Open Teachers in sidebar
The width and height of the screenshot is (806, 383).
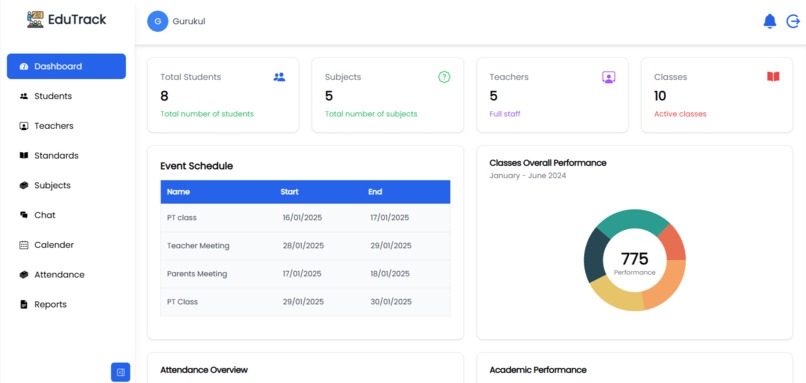point(66,126)
